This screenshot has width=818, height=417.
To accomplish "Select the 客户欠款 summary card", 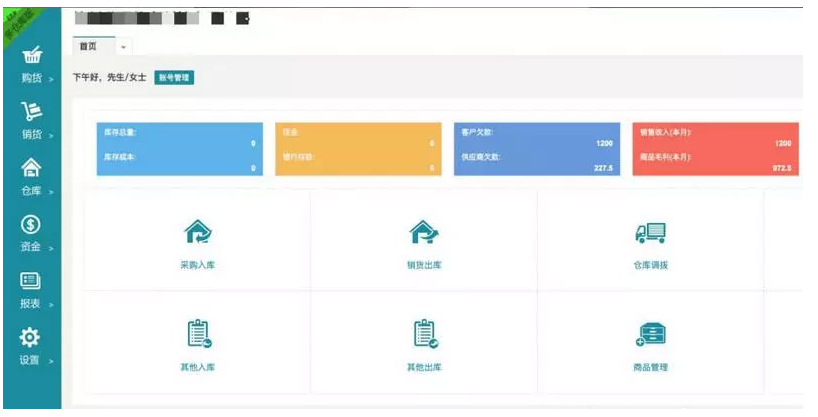I will (535, 149).
